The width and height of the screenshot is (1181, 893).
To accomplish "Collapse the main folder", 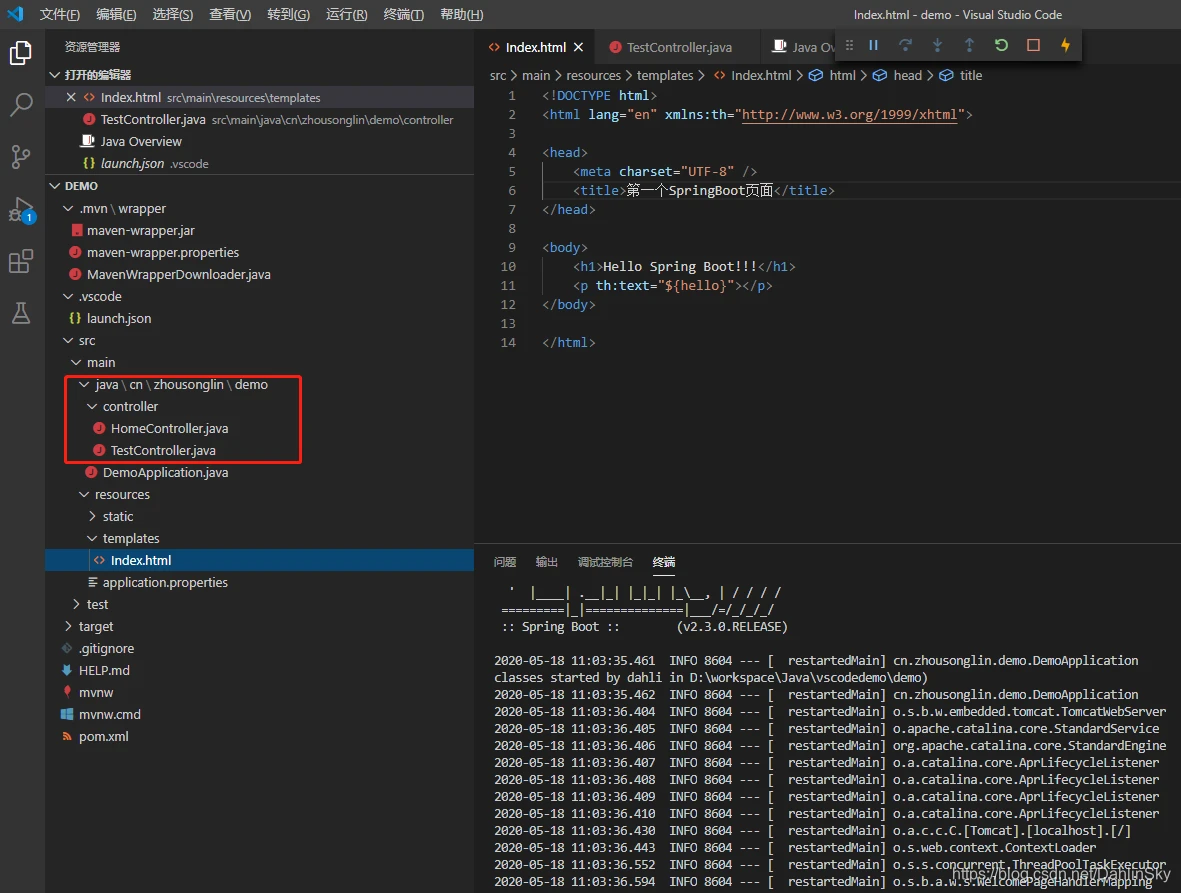I will click(x=76, y=362).
